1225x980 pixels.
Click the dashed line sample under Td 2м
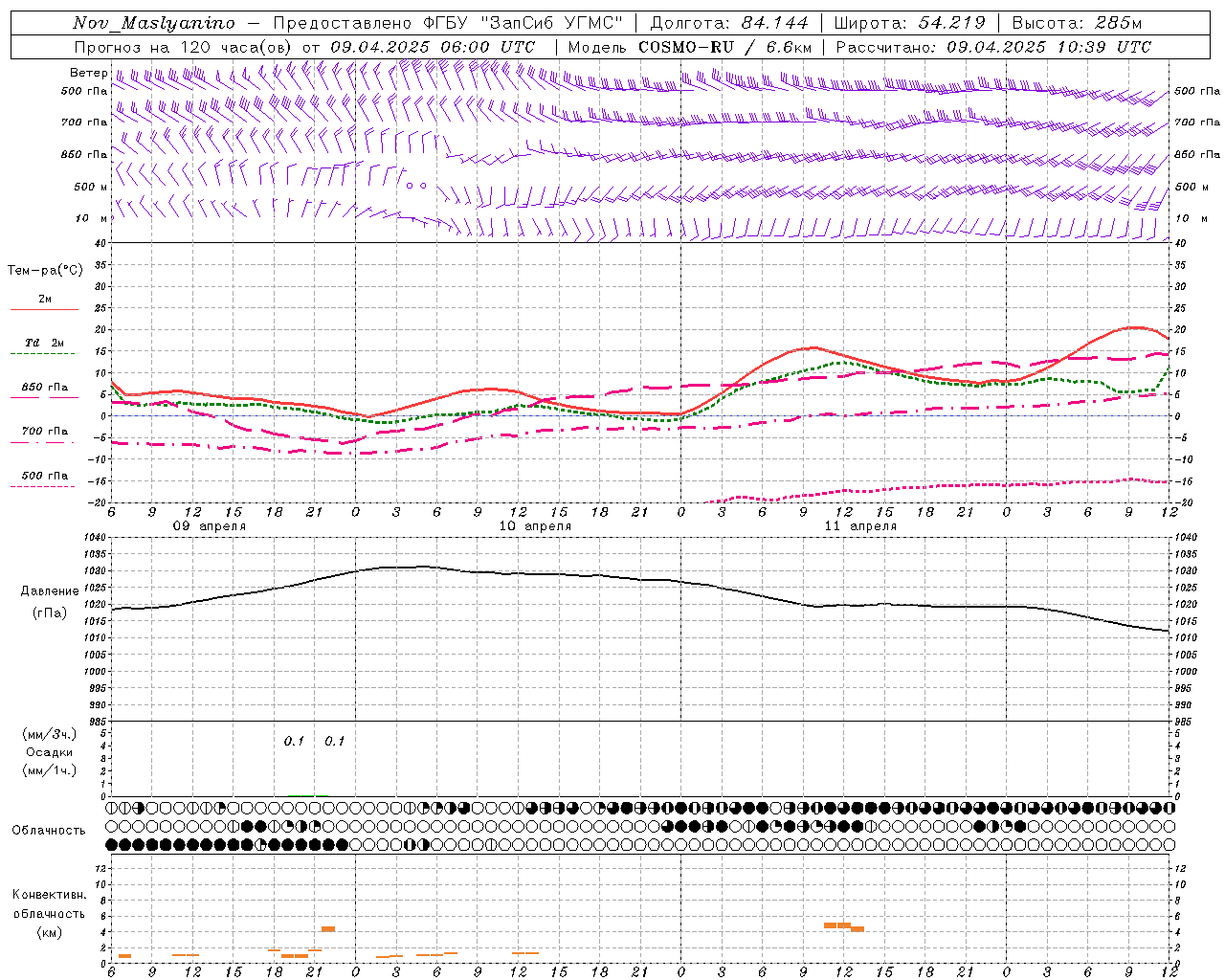click(44, 354)
